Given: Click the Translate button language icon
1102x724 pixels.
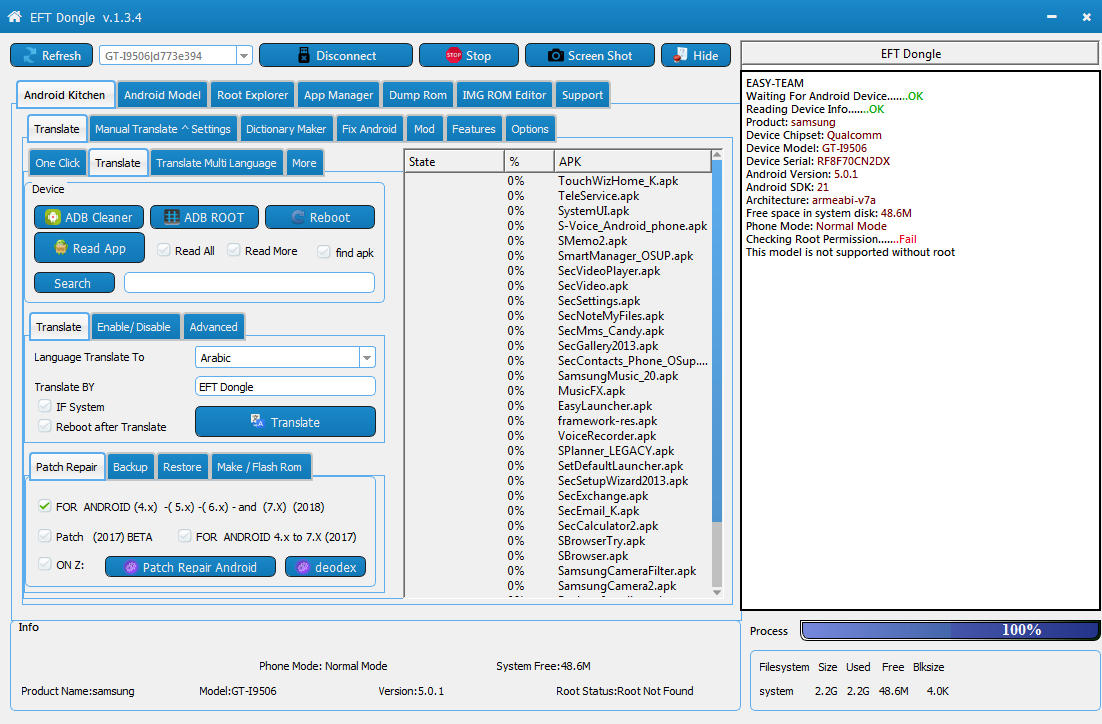Looking at the screenshot, I should [x=257, y=421].
